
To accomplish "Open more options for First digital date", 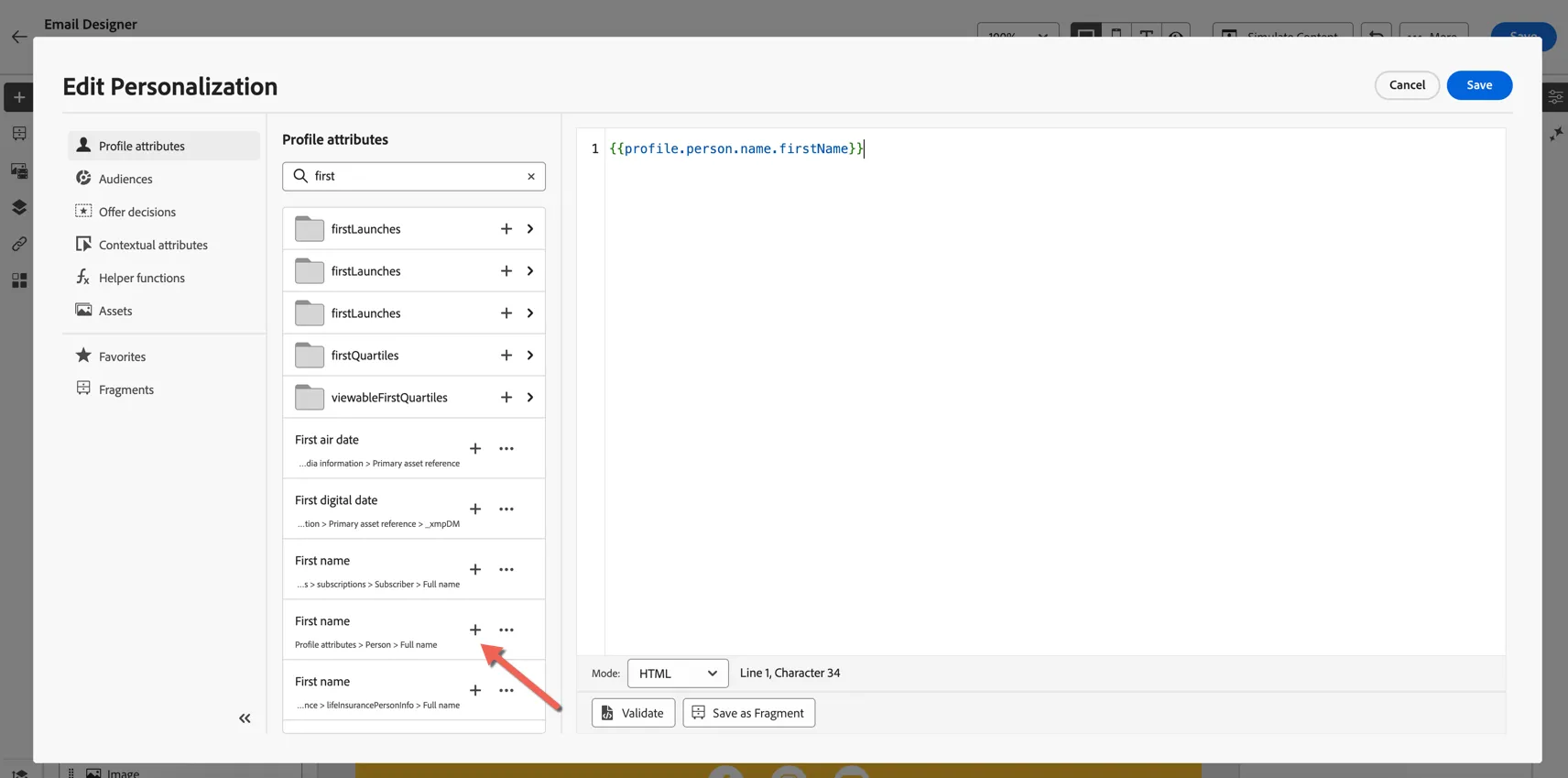I will click(506, 510).
